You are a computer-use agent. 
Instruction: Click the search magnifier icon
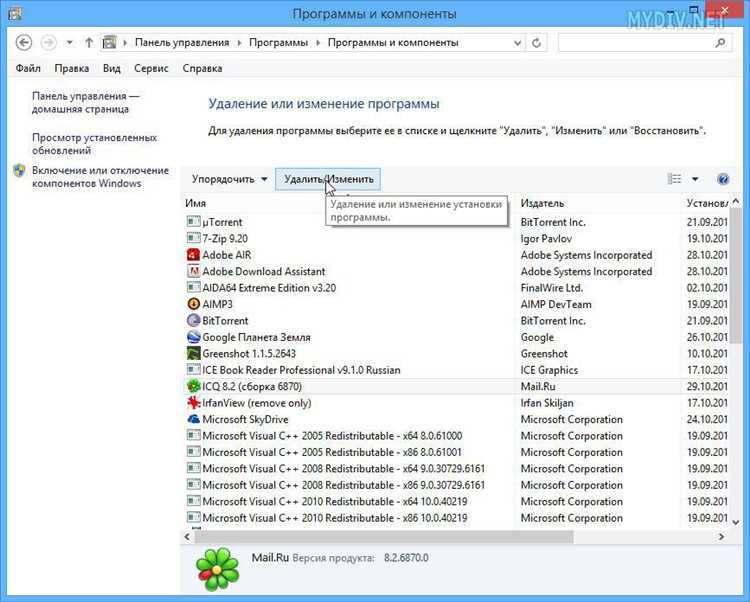click(720, 43)
